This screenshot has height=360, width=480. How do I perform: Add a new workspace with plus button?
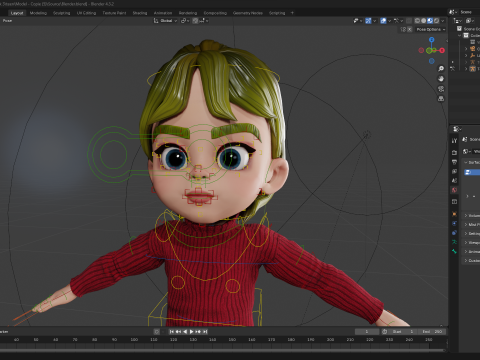tap(292, 13)
